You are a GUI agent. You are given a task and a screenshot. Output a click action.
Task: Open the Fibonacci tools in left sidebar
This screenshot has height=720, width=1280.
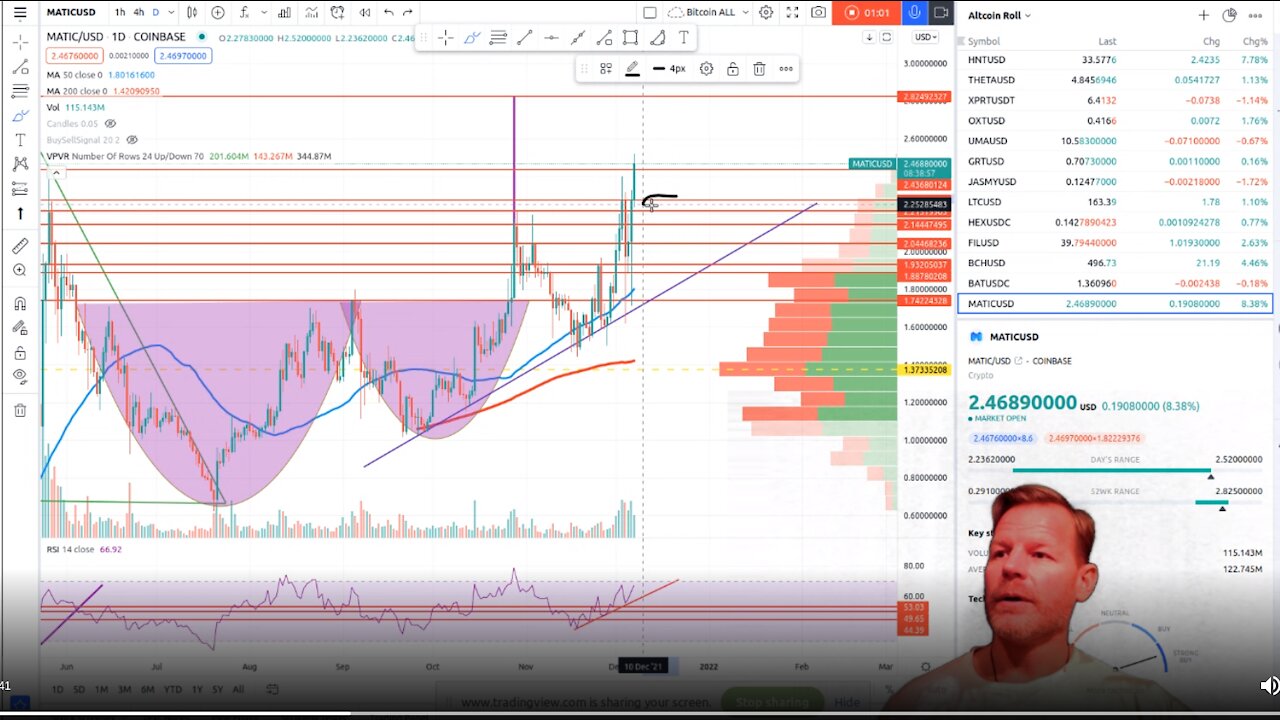tap(20, 91)
